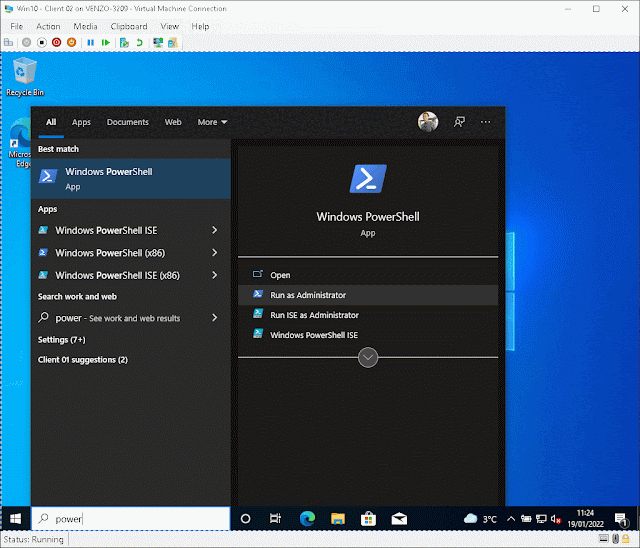Open Microsoft Edge from the taskbar
This screenshot has width=640, height=548.
pos(307,519)
